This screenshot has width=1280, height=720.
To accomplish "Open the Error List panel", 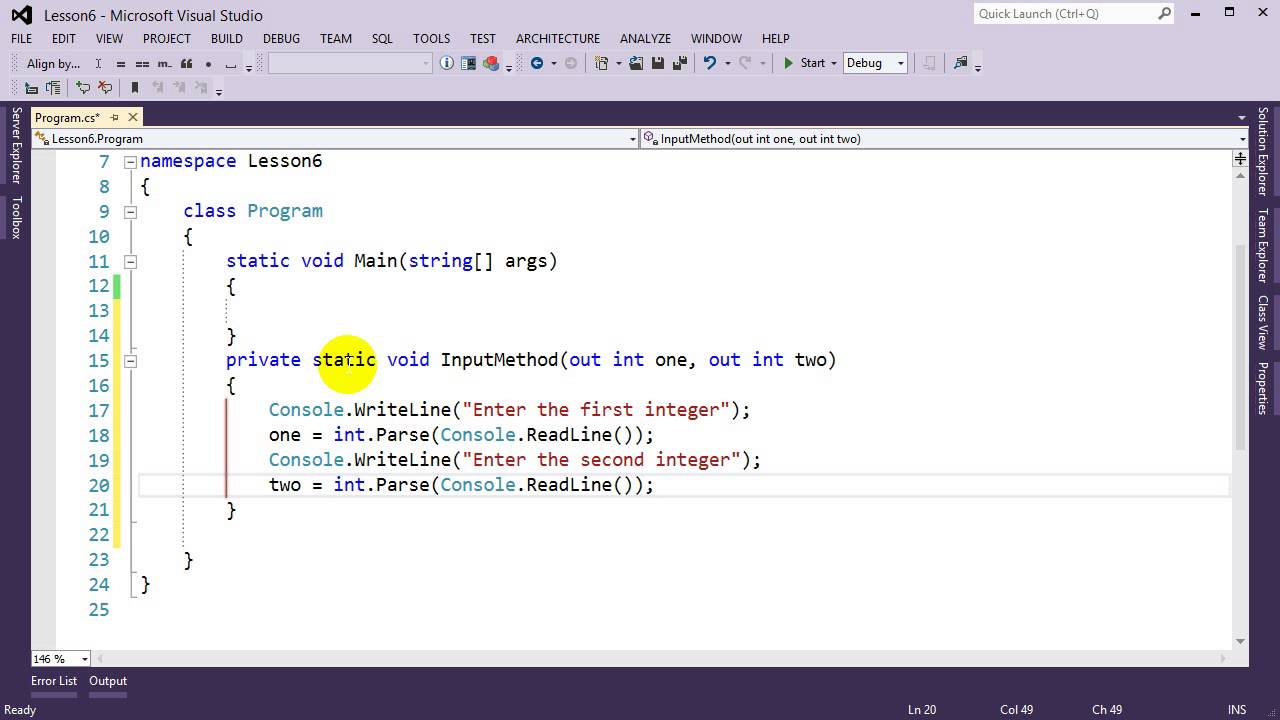I will coord(54,681).
